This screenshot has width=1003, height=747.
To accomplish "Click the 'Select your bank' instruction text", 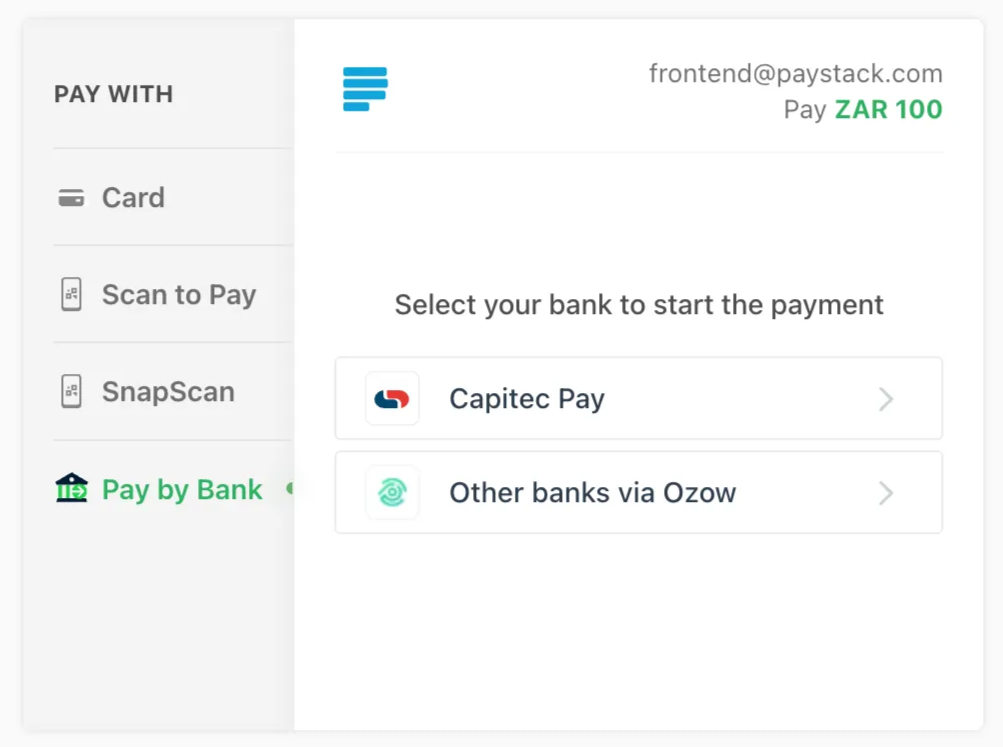I will (639, 305).
